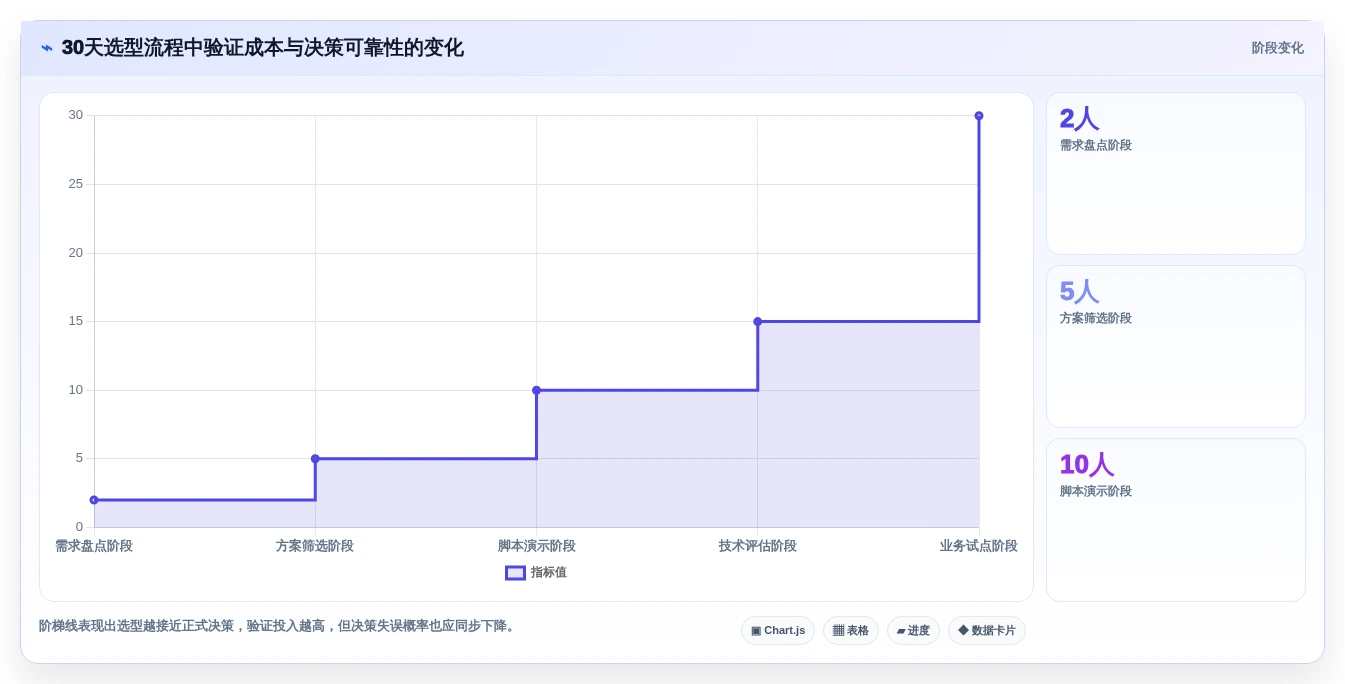
Task: Select the 进度 tag
Action: tap(913, 631)
